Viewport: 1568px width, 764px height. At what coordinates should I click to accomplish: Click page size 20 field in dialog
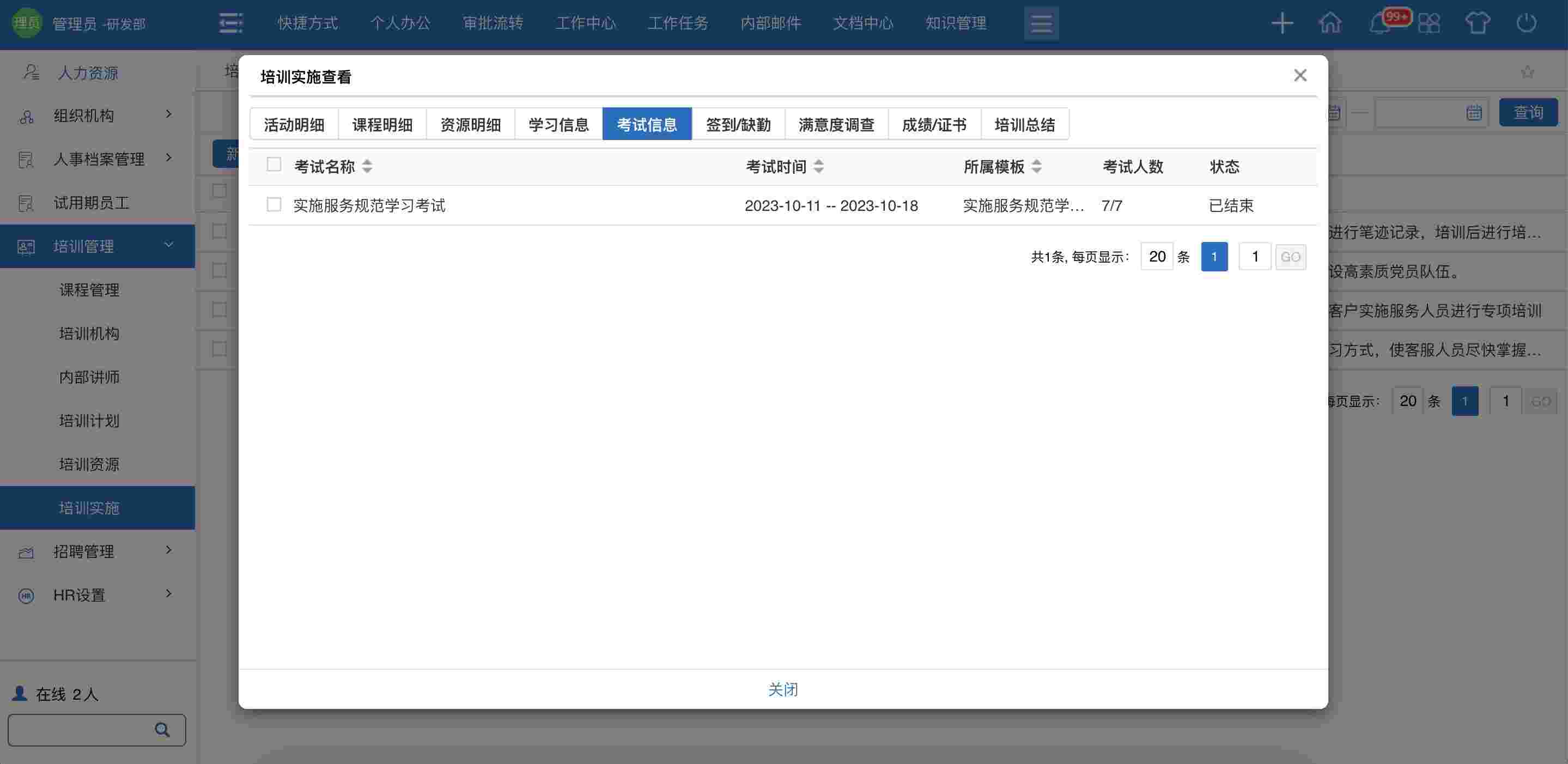click(1157, 256)
